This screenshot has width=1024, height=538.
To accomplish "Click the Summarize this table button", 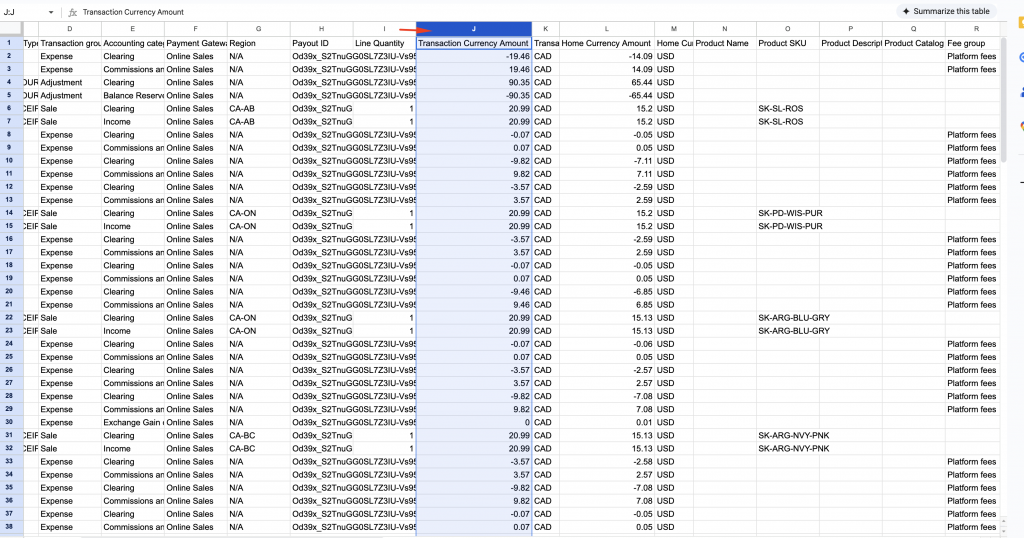I will click(944, 11).
